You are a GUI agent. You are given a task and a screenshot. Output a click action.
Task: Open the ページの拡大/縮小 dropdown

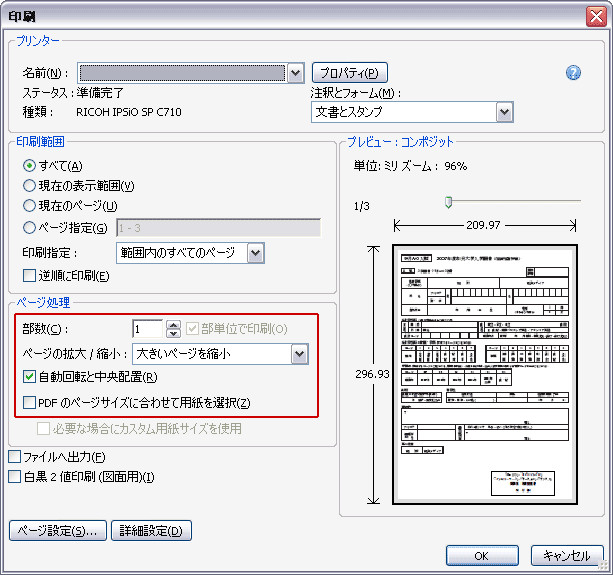(x=299, y=353)
